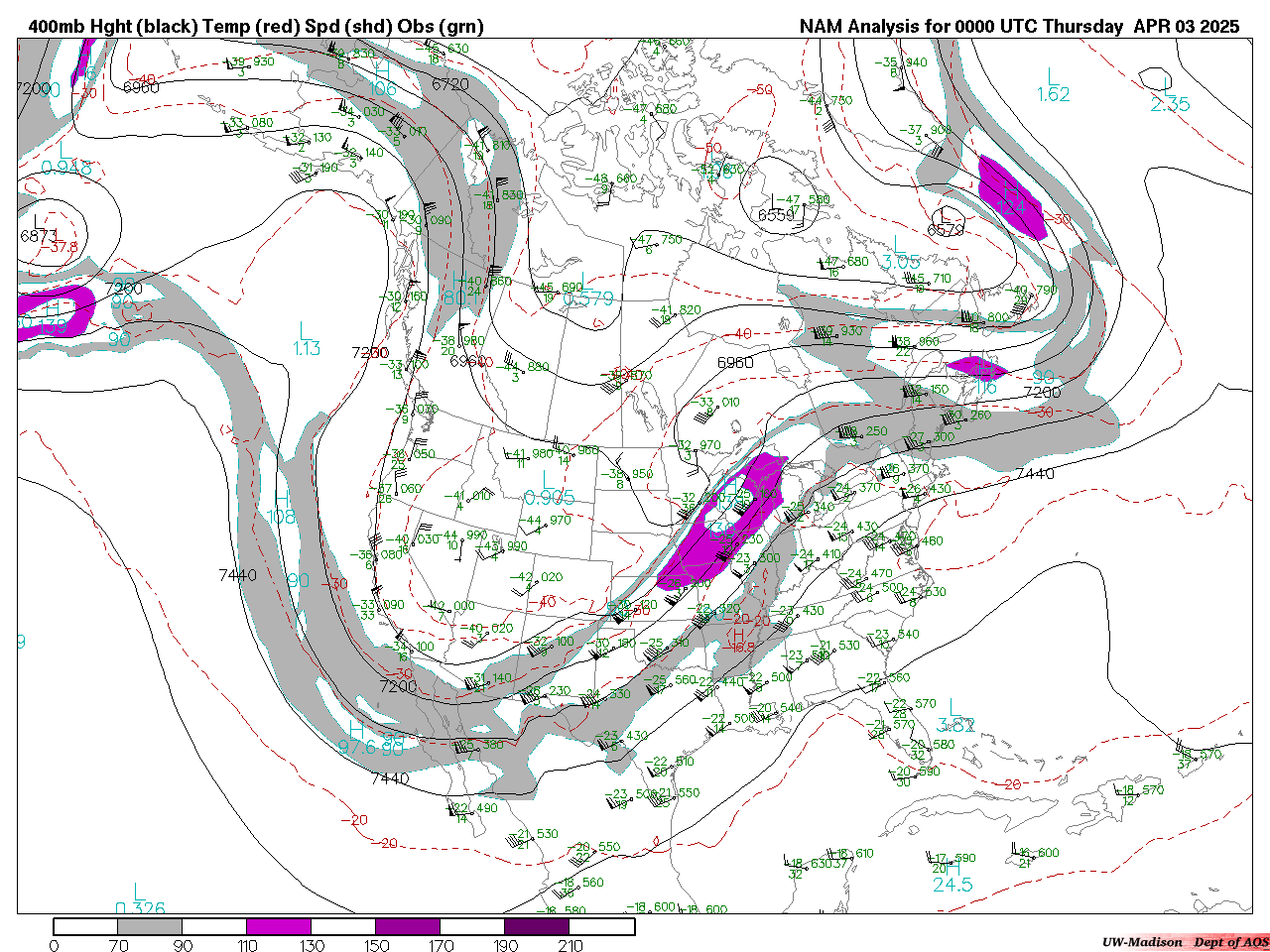Pick the purple 150–170 legend swatch
This screenshot has height=952, width=1270.
click(408, 926)
